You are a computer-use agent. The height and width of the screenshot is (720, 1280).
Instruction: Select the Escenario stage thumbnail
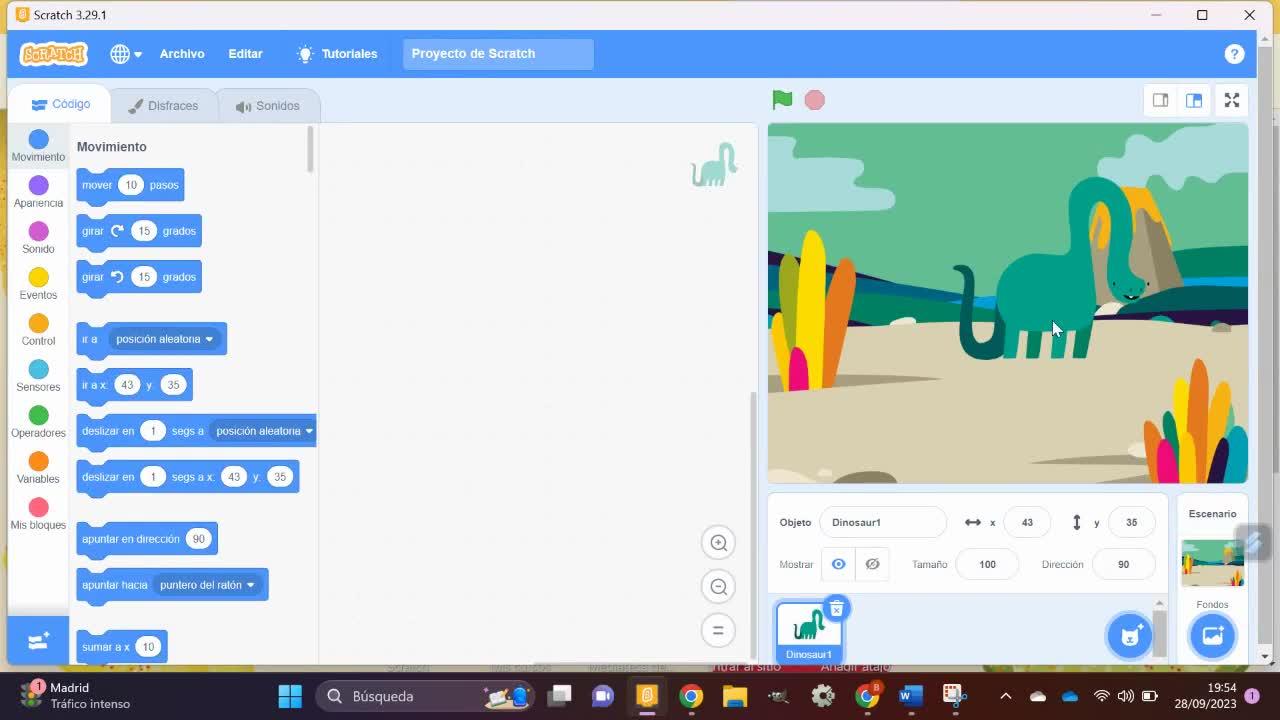[1212, 562]
